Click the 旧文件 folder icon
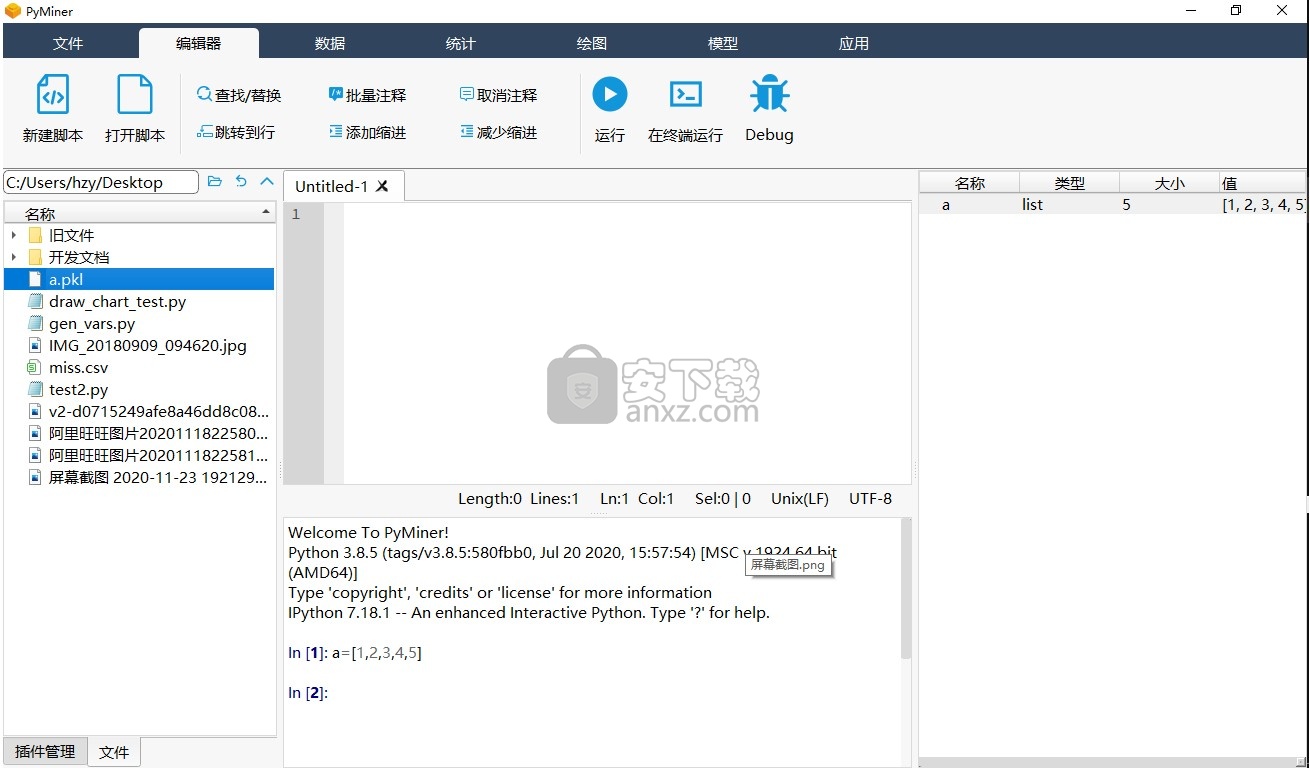This screenshot has width=1310, height=771. (35, 235)
